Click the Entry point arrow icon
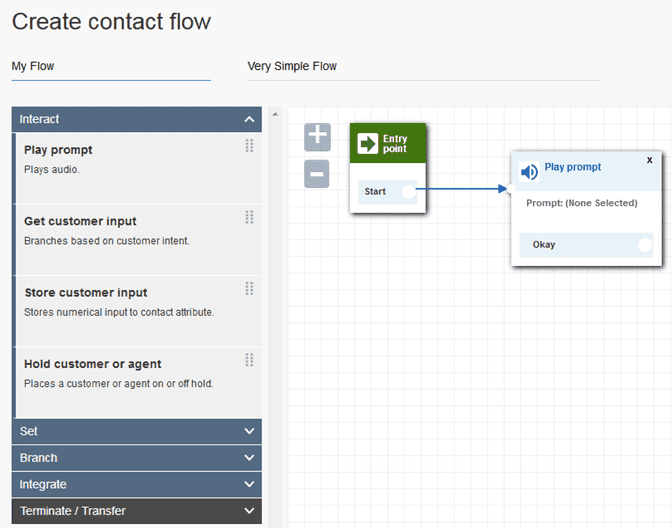The image size is (672, 528). [x=367, y=144]
